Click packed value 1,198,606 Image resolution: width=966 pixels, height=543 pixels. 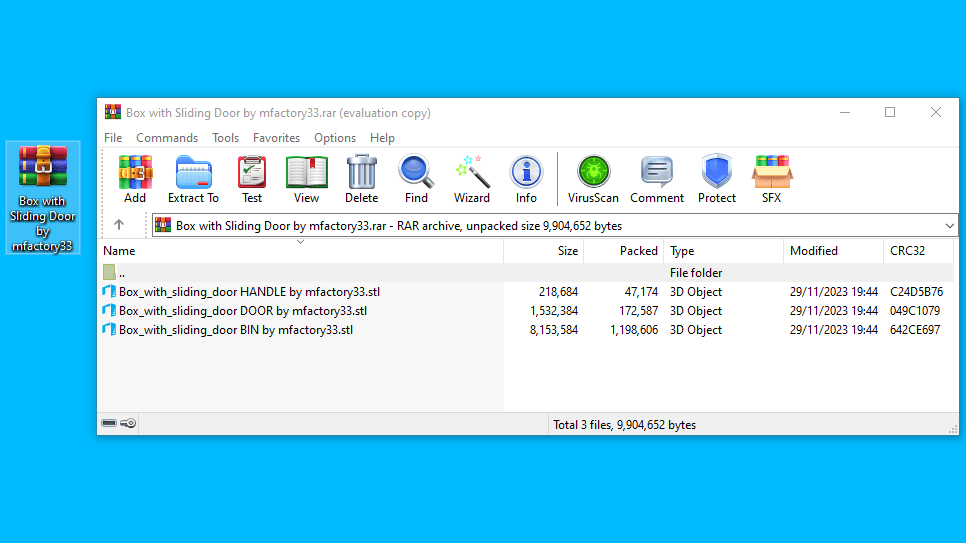pyautogui.click(x=634, y=330)
